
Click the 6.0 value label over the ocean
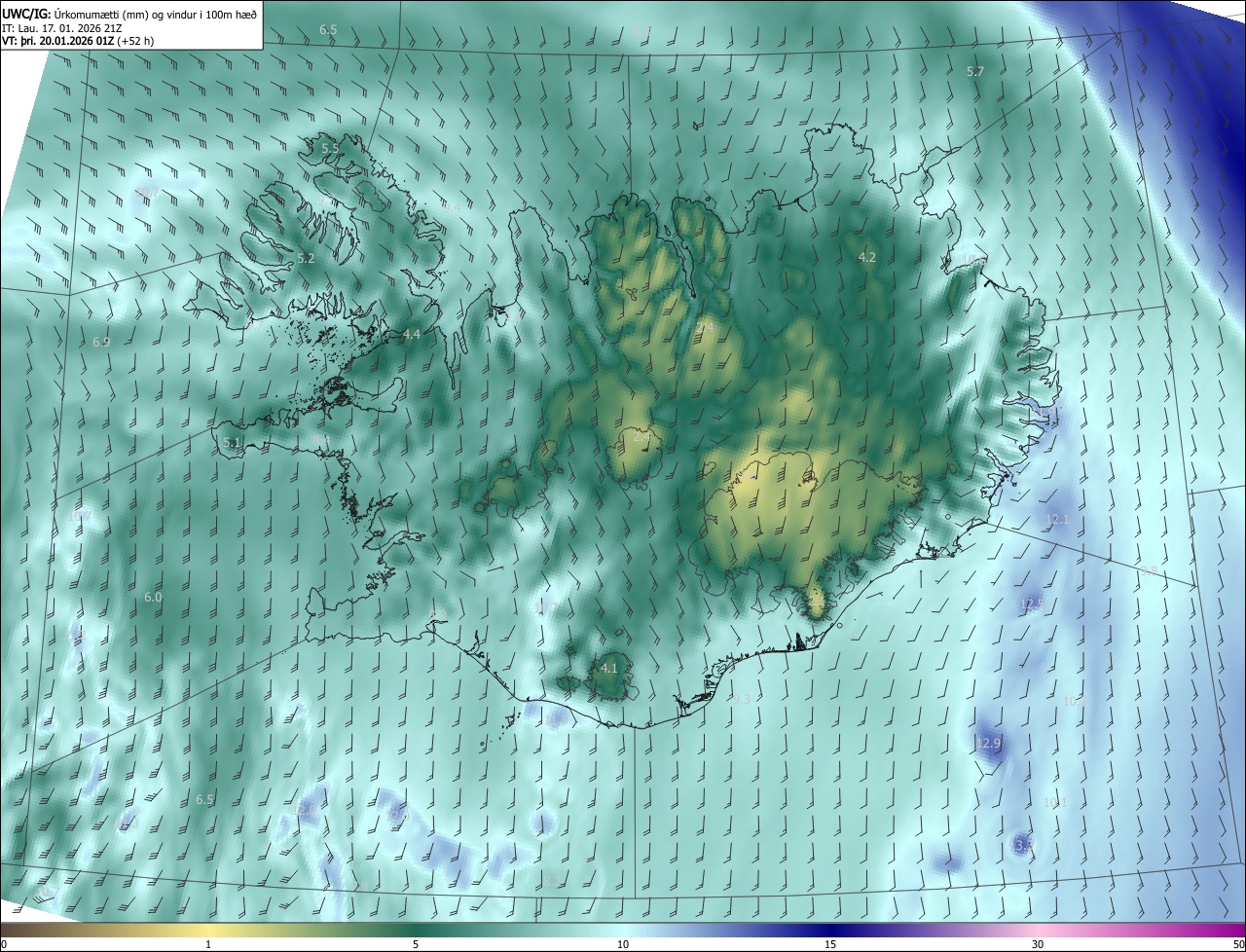(153, 597)
